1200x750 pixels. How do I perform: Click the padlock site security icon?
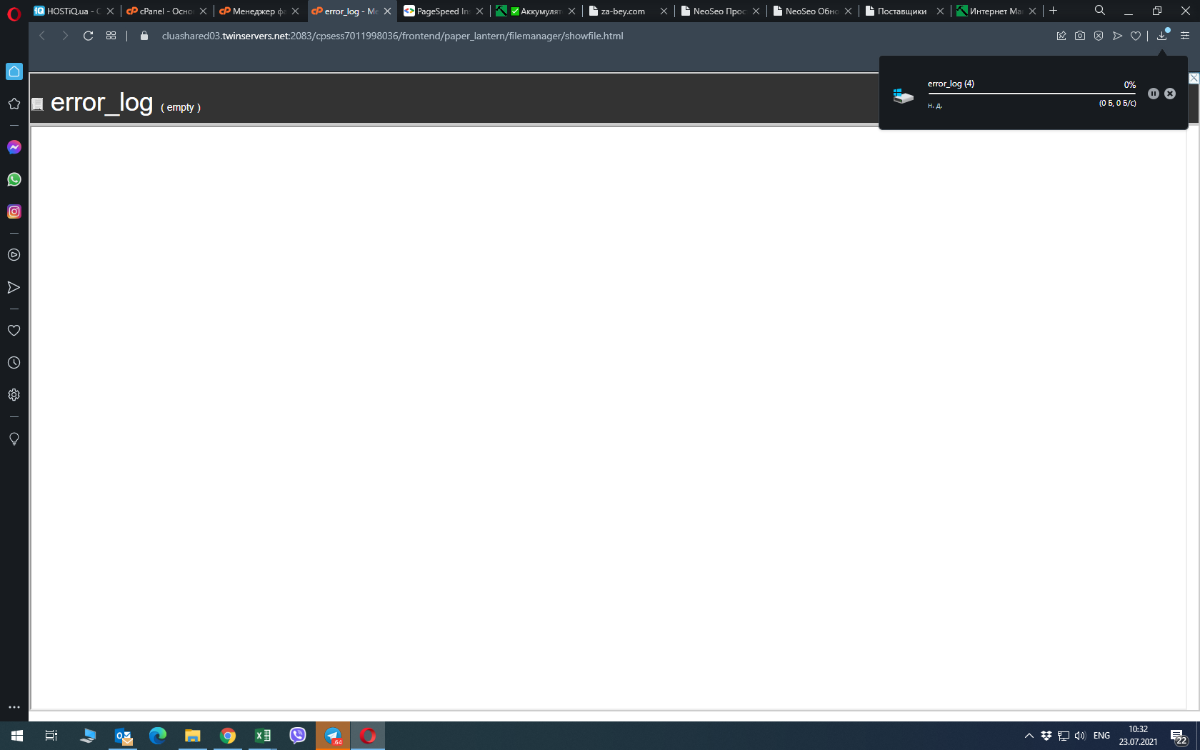coord(144,35)
